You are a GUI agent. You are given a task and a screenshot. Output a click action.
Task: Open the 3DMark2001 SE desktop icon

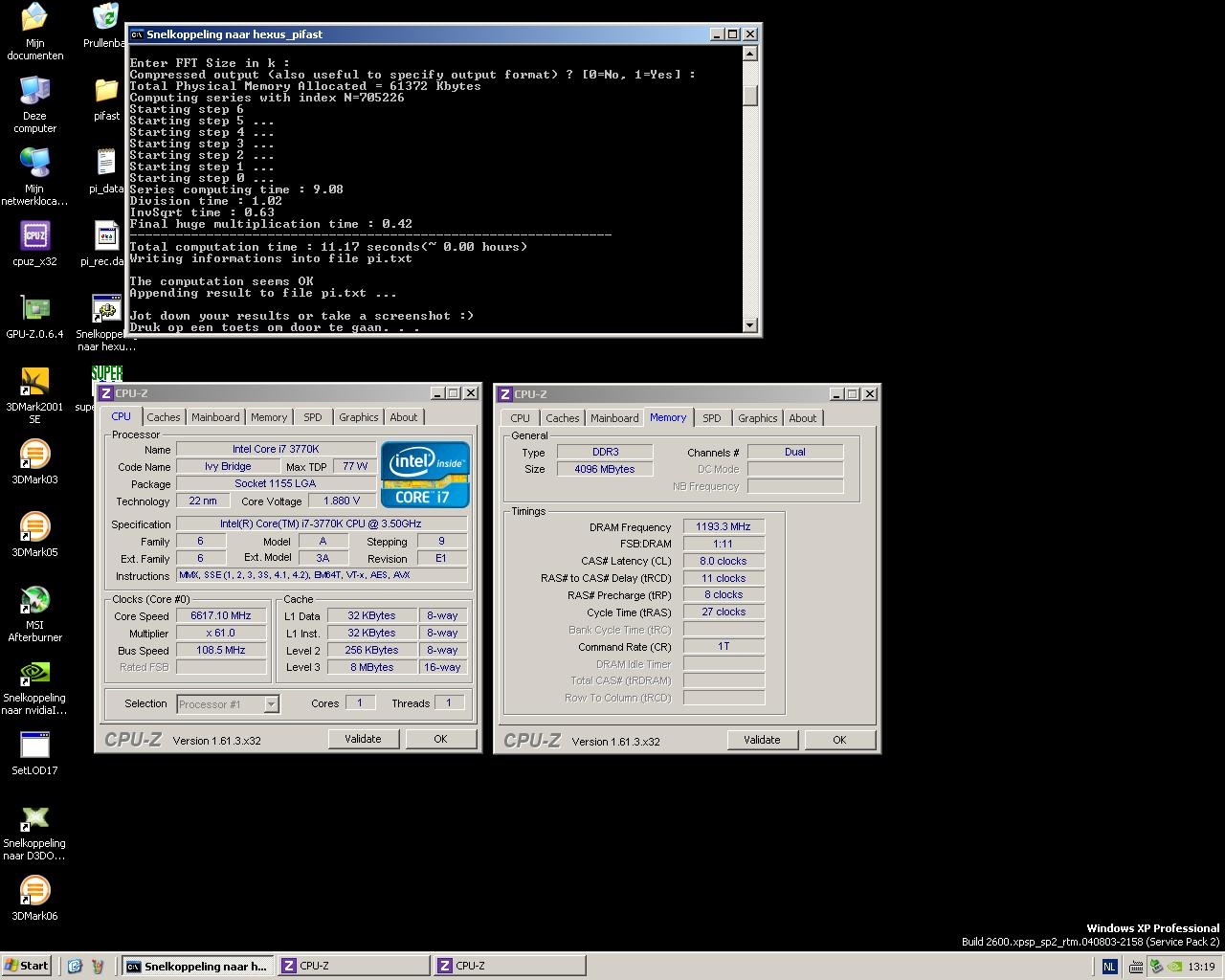pyautogui.click(x=34, y=383)
